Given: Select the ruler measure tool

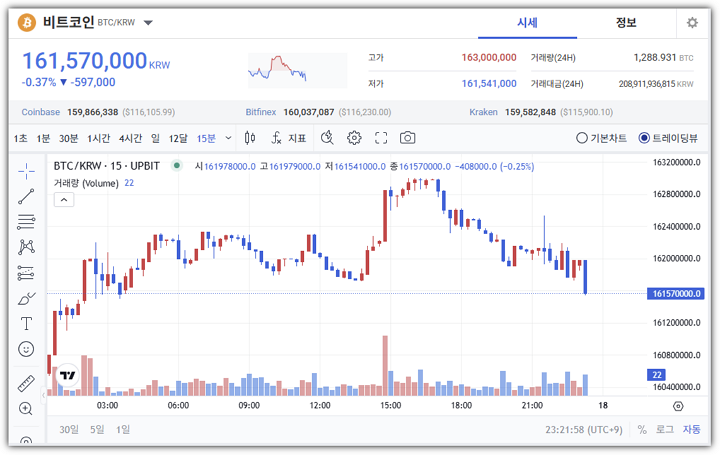Looking at the screenshot, I should point(26,383).
